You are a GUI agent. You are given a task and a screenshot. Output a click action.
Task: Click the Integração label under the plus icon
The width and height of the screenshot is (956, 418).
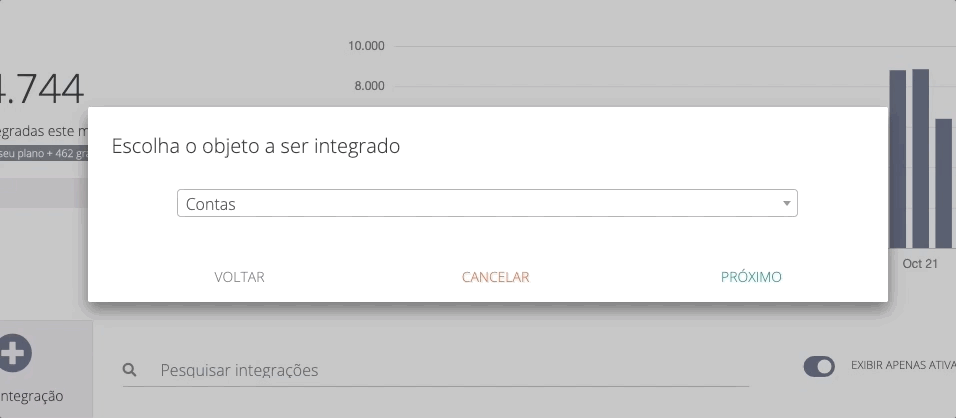[32, 396]
